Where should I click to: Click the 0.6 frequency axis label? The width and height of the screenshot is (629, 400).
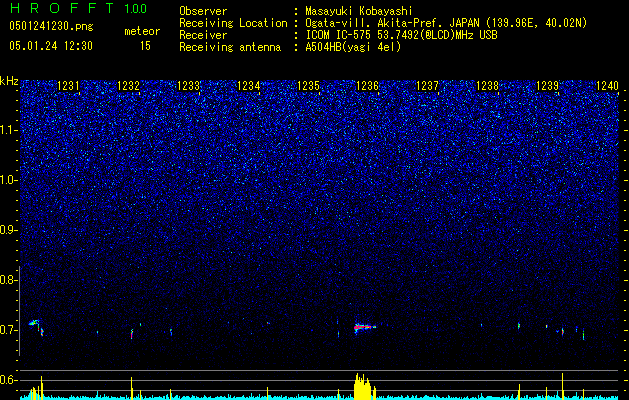(8, 380)
